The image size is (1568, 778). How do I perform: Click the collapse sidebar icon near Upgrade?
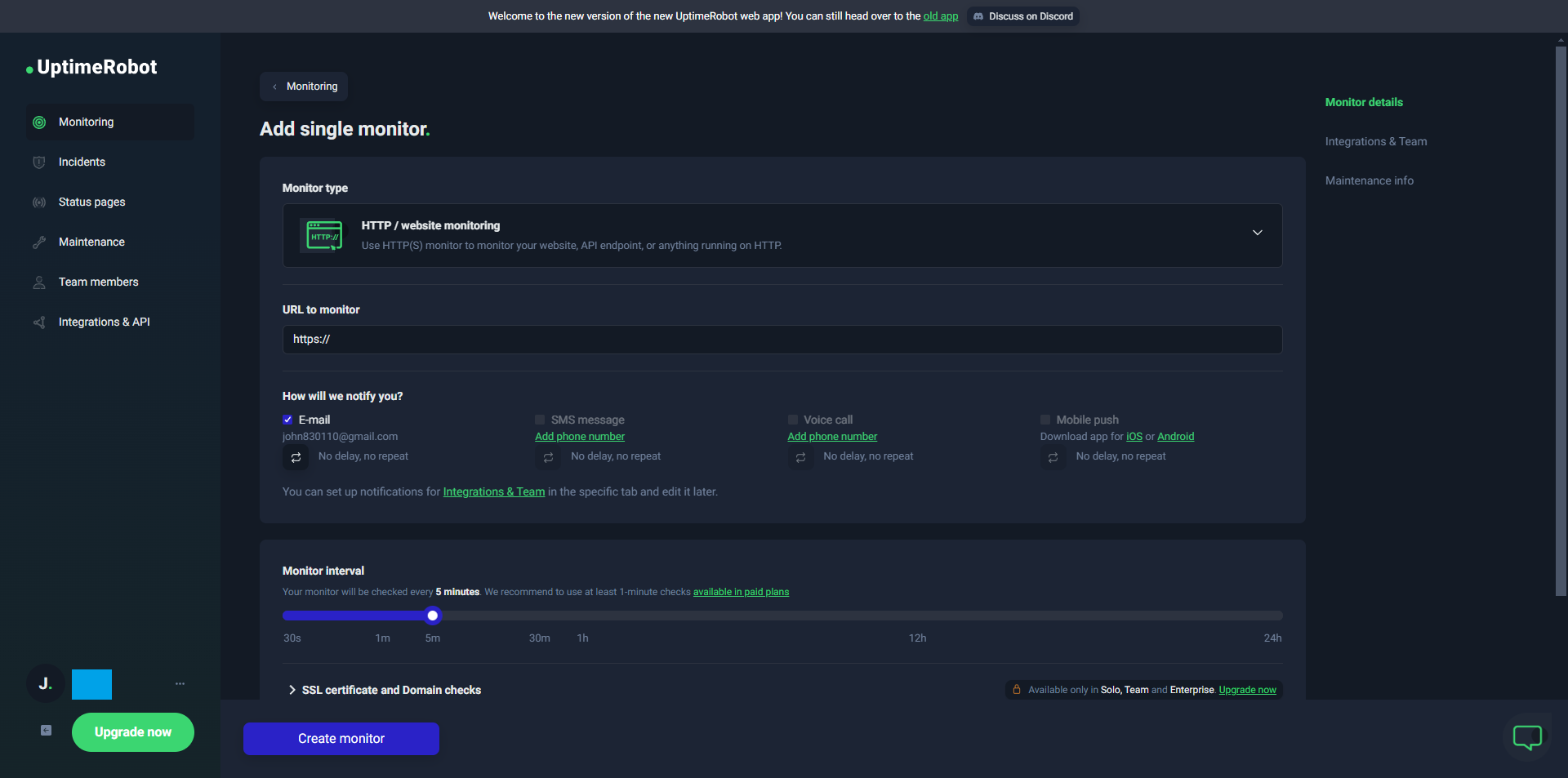pyautogui.click(x=47, y=731)
